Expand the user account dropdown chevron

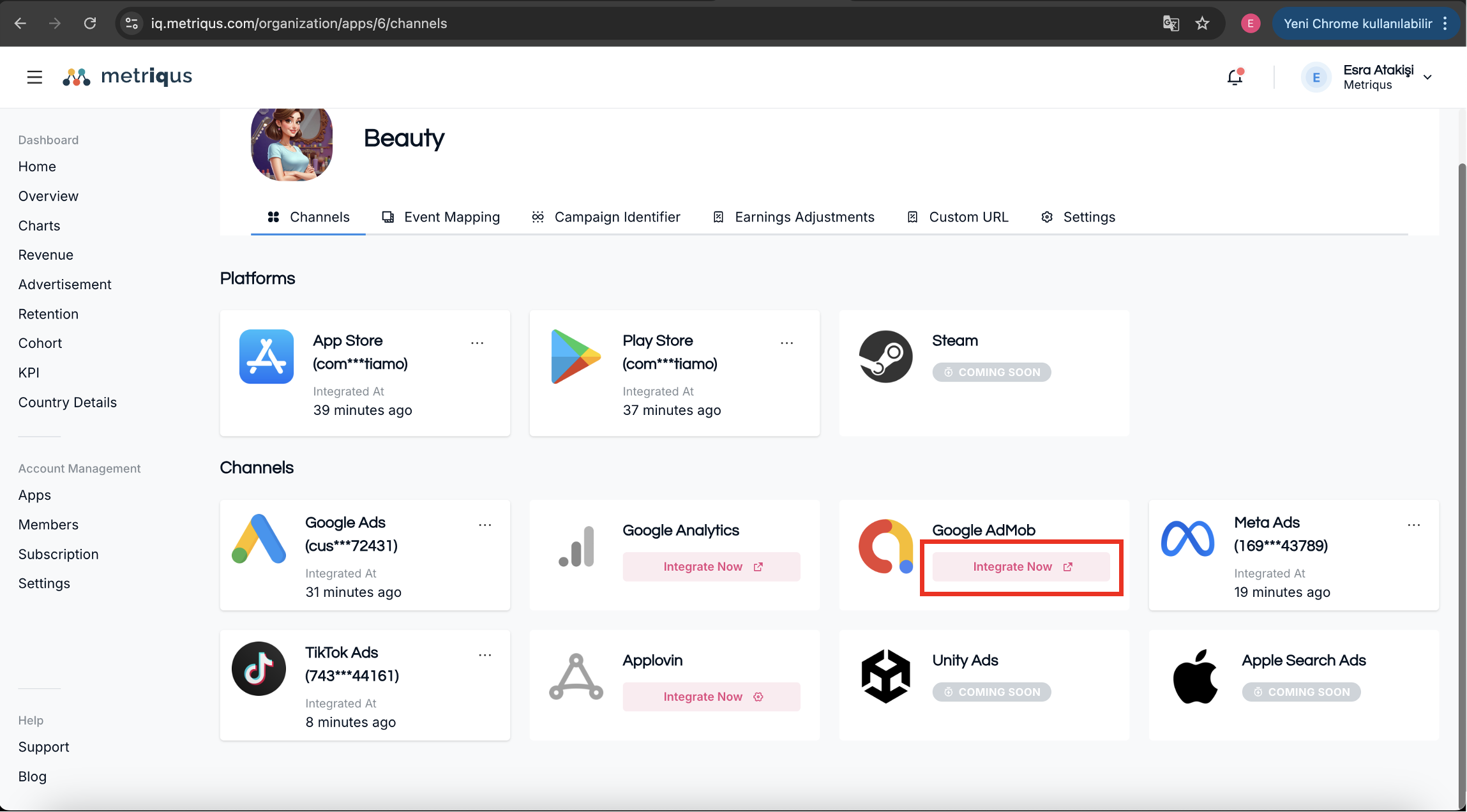[1428, 77]
